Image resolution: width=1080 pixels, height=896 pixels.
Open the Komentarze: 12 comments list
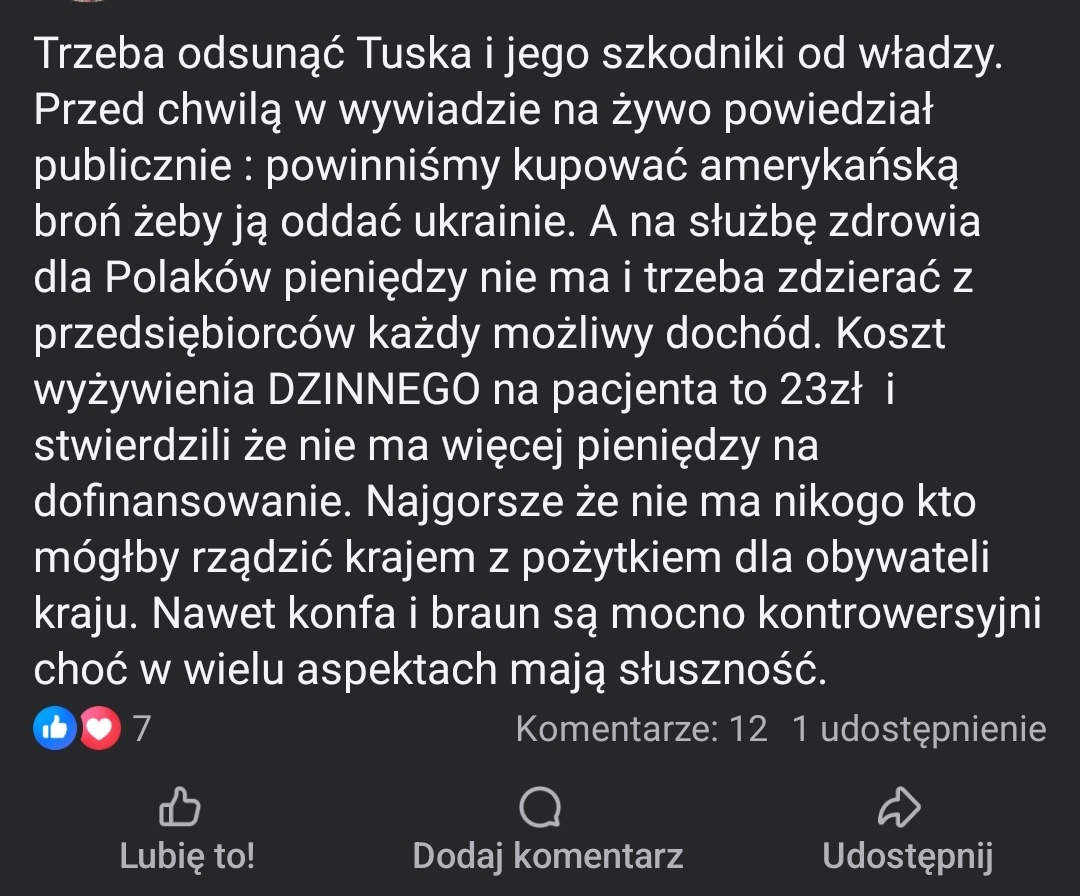click(x=641, y=729)
